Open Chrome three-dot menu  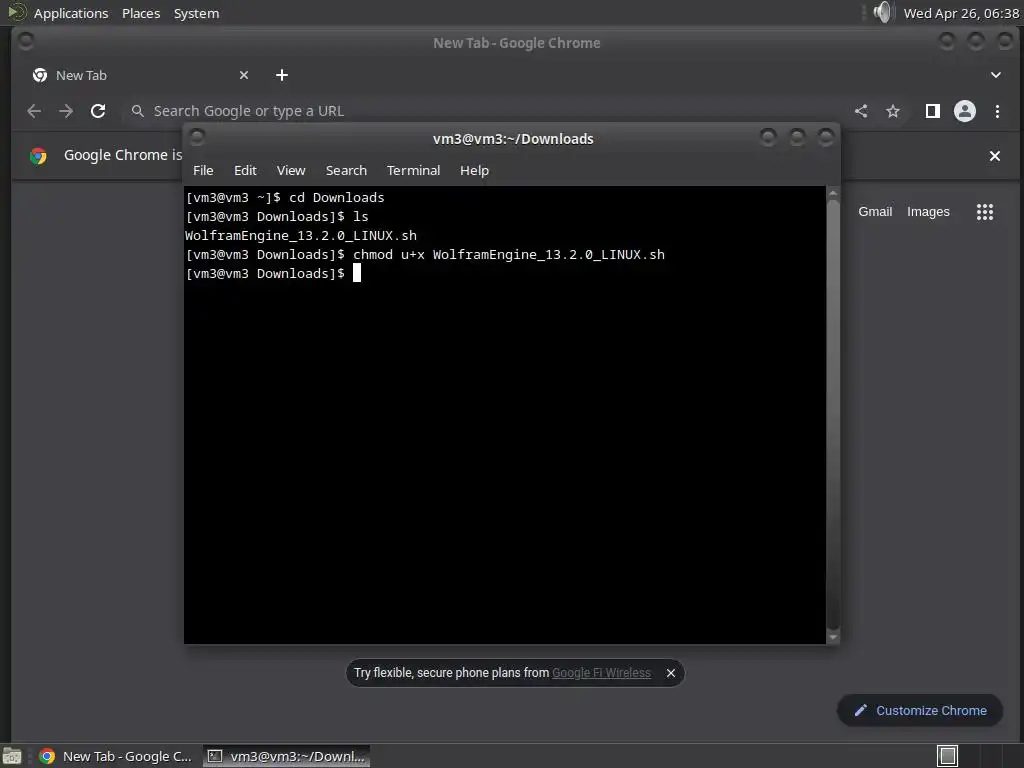point(997,111)
